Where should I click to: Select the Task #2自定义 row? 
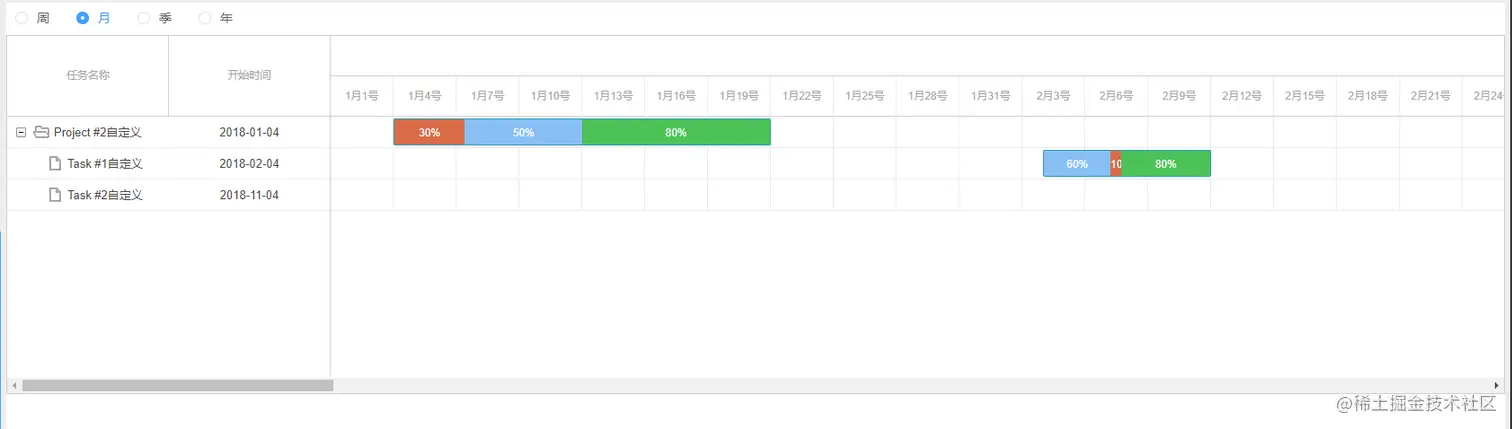tap(168, 195)
